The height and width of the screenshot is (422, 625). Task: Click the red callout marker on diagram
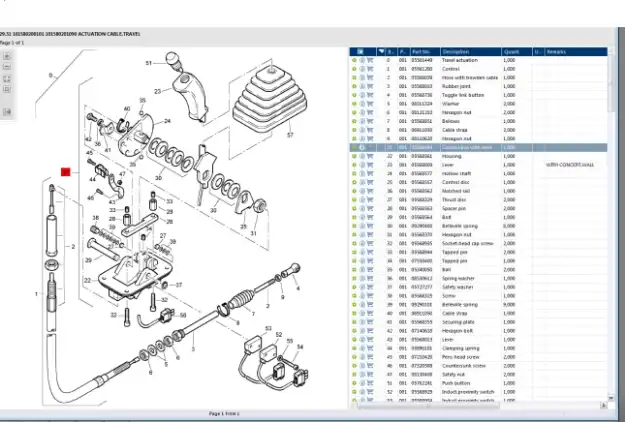coord(65,172)
